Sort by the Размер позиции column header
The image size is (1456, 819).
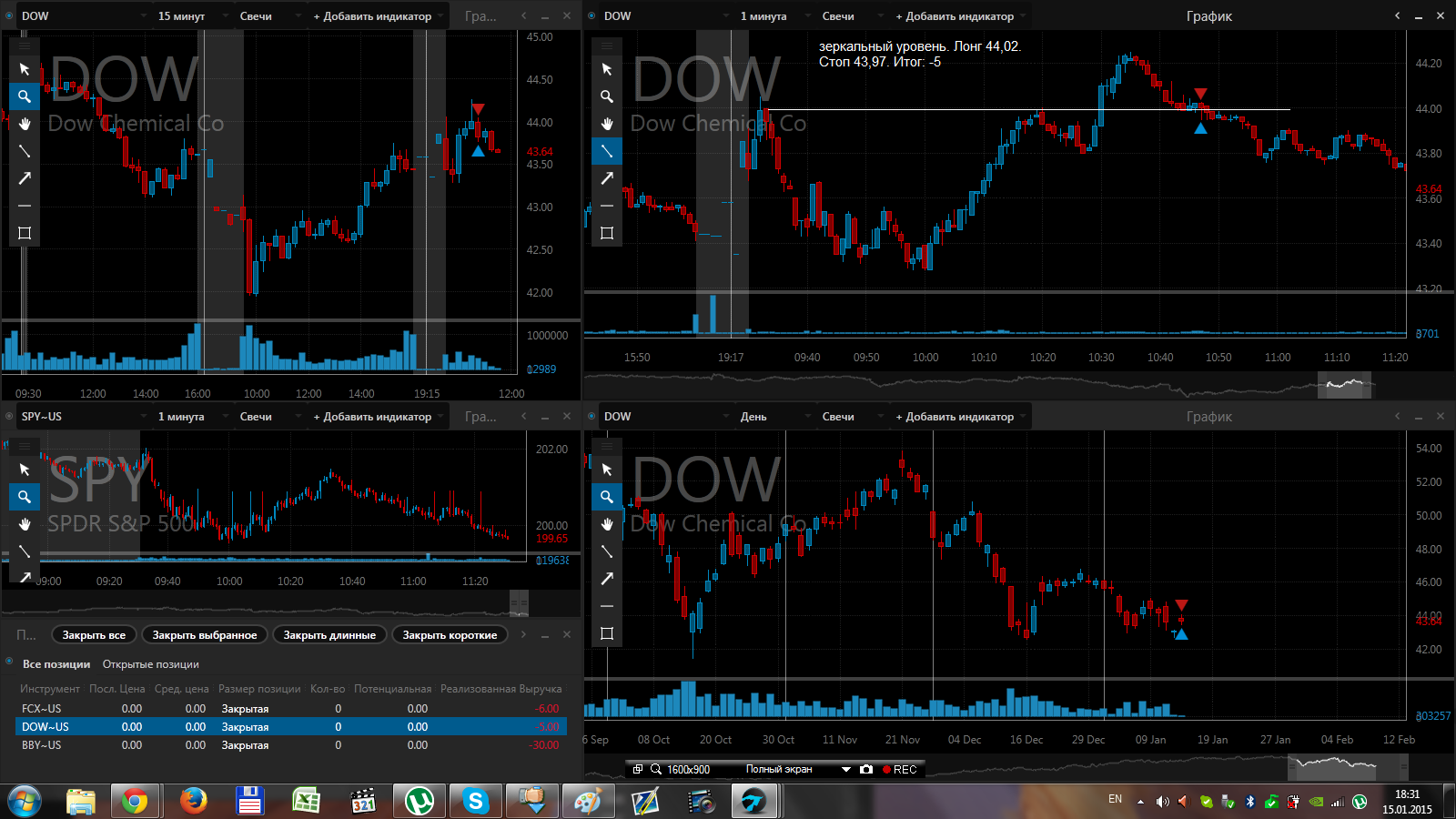[259, 689]
